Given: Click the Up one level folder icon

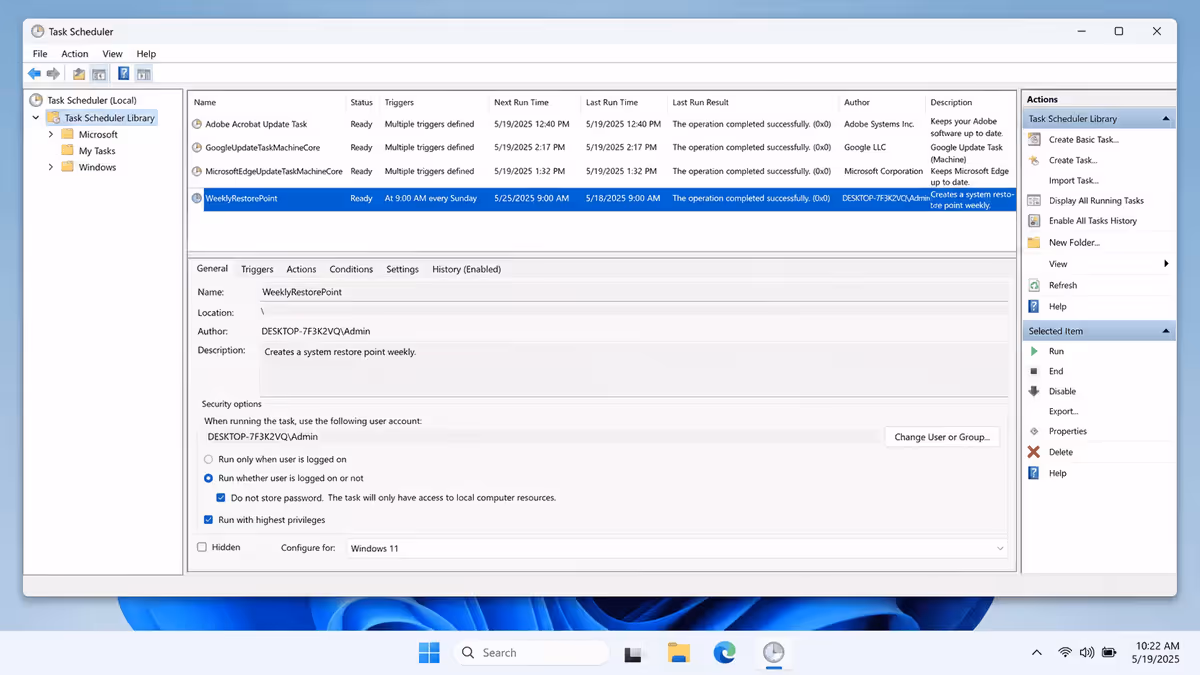Looking at the screenshot, I should click(79, 74).
